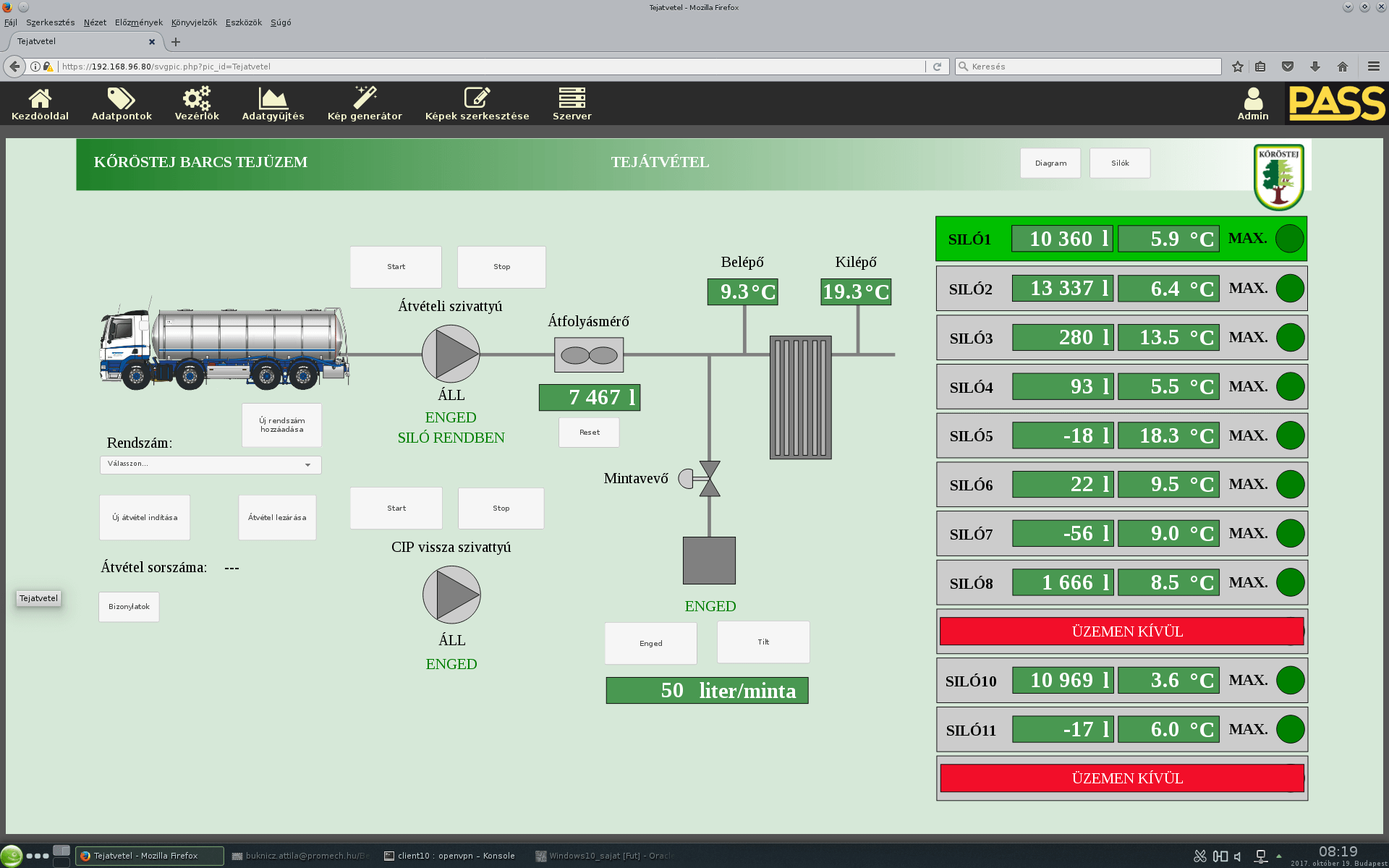Toggle the SILÓ1 green indicator light
Viewport: 1389px width, 868px height.
click(x=1289, y=239)
